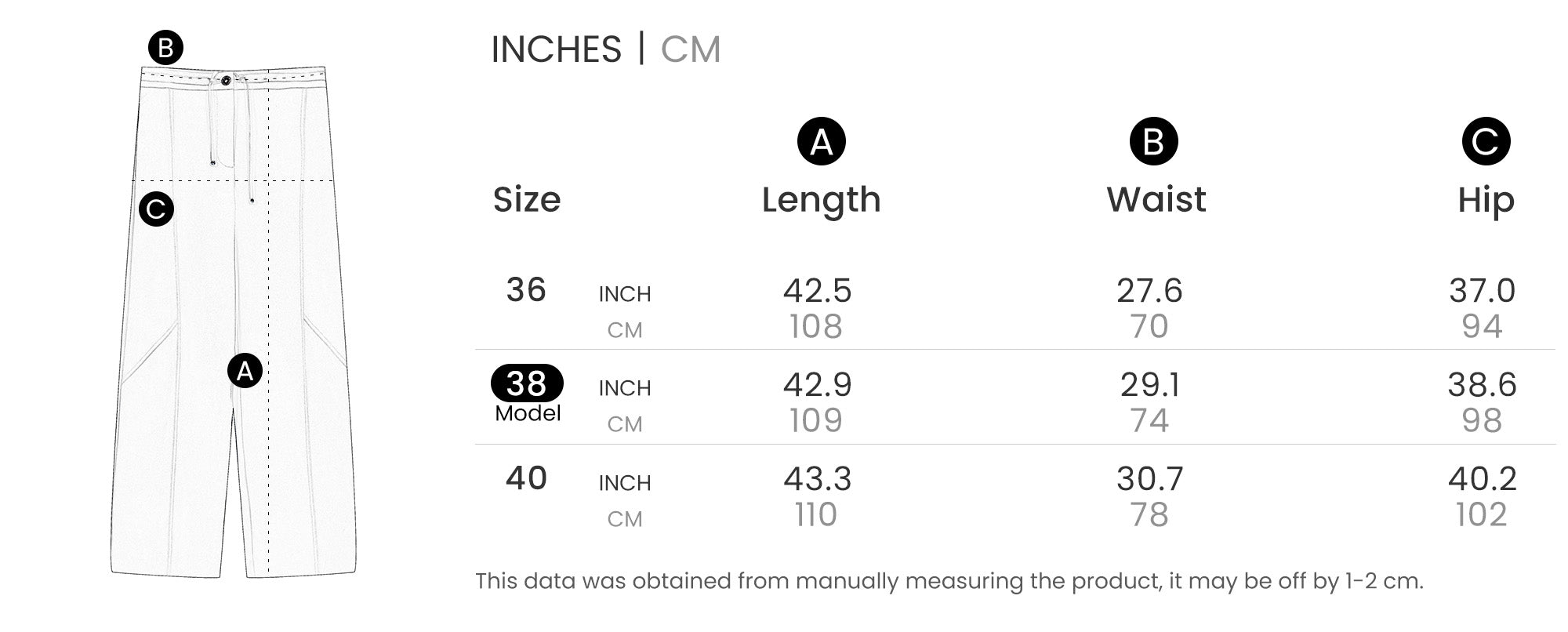Click the C badge above Hip column
The image size is (1568, 632).
pyautogui.click(x=1486, y=142)
